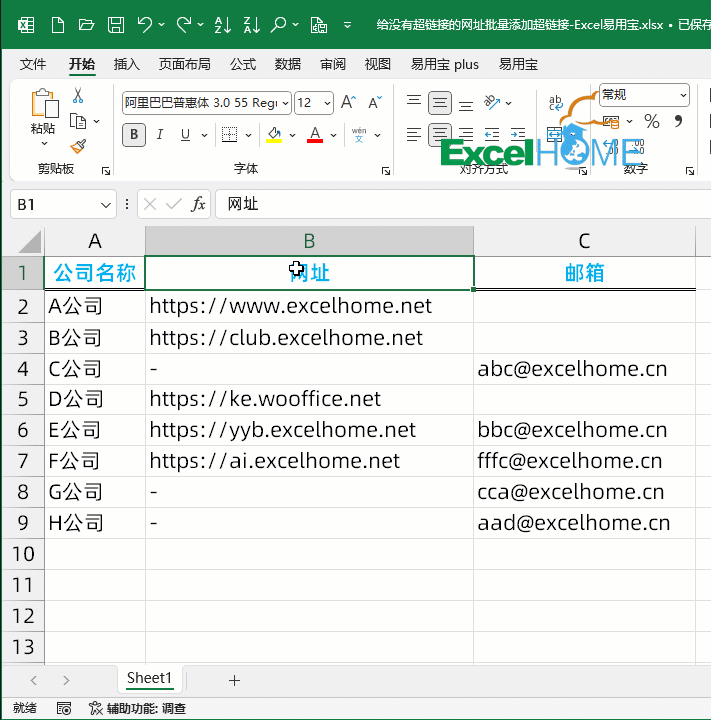The image size is (711, 720).
Task: Click the Comma style icon
Action: (x=678, y=121)
